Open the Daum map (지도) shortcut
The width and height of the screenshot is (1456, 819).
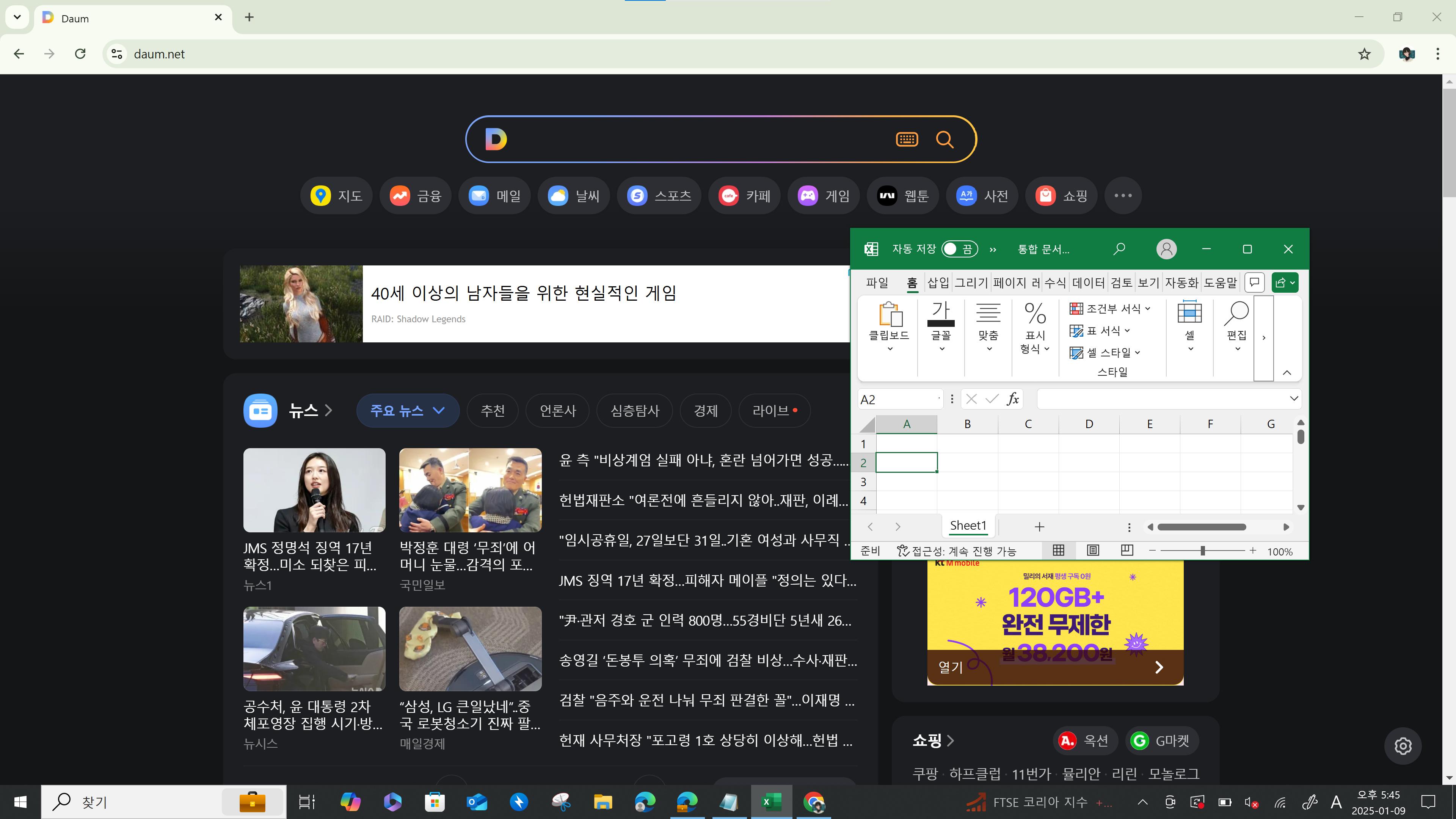[336, 196]
